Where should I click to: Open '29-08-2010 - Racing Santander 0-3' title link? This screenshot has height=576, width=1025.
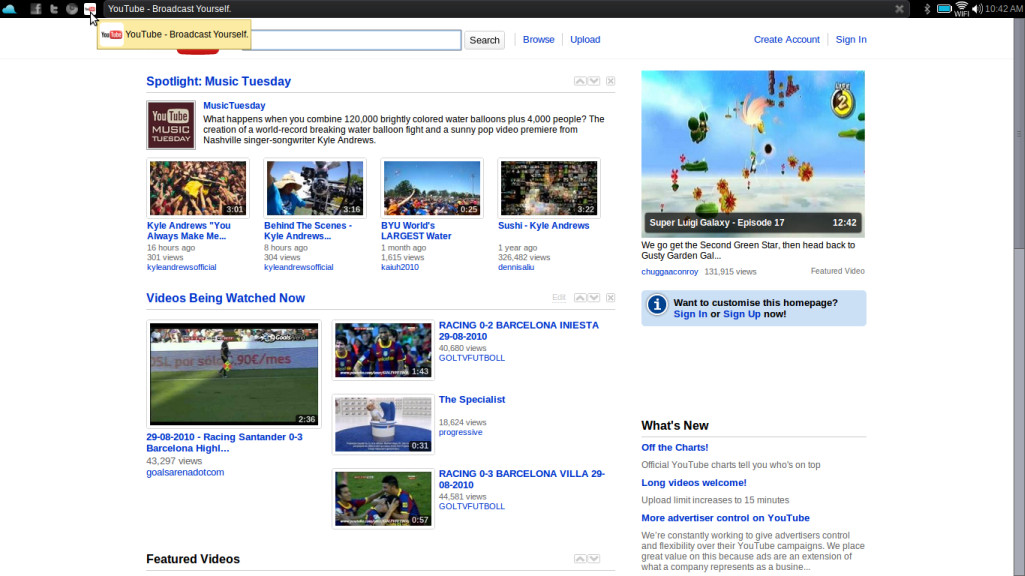coord(224,443)
